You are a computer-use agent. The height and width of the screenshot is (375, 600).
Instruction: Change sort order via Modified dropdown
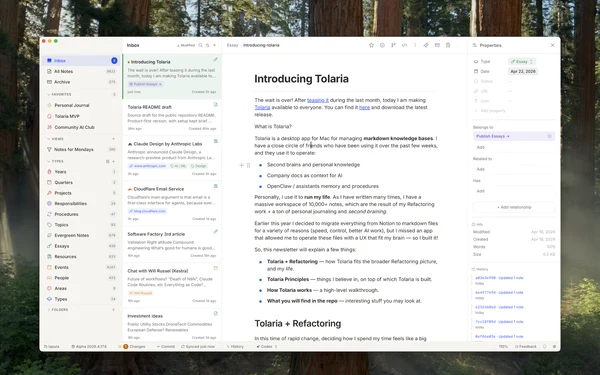click(x=186, y=45)
